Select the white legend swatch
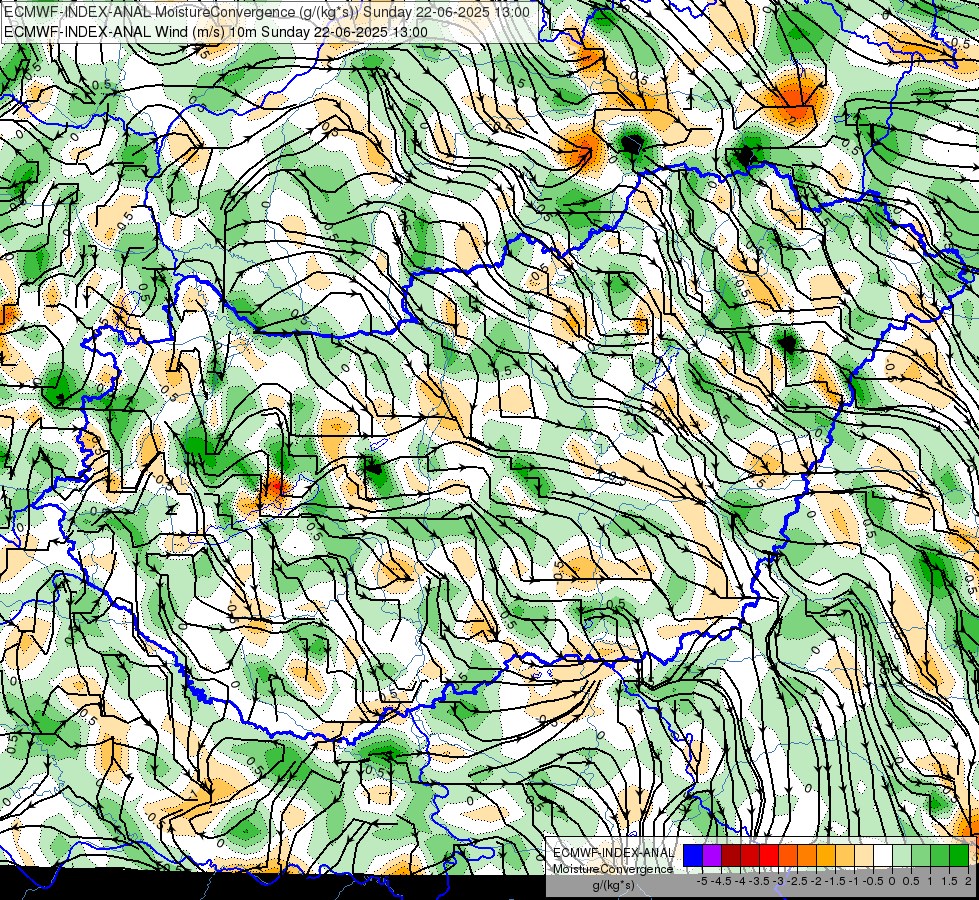The height and width of the screenshot is (900, 979). click(882, 856)
